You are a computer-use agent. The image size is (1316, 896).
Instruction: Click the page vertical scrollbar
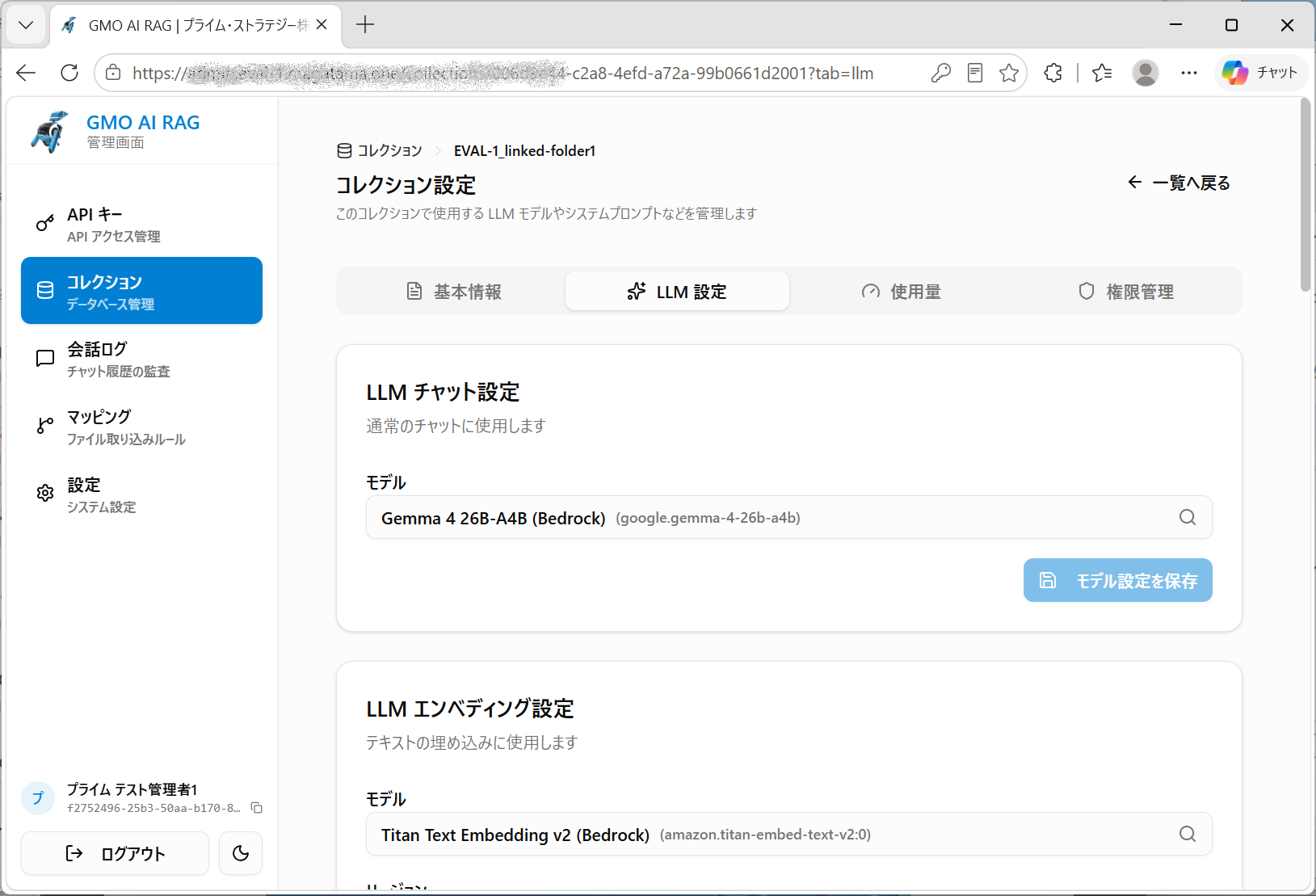tap(1305, 194)
